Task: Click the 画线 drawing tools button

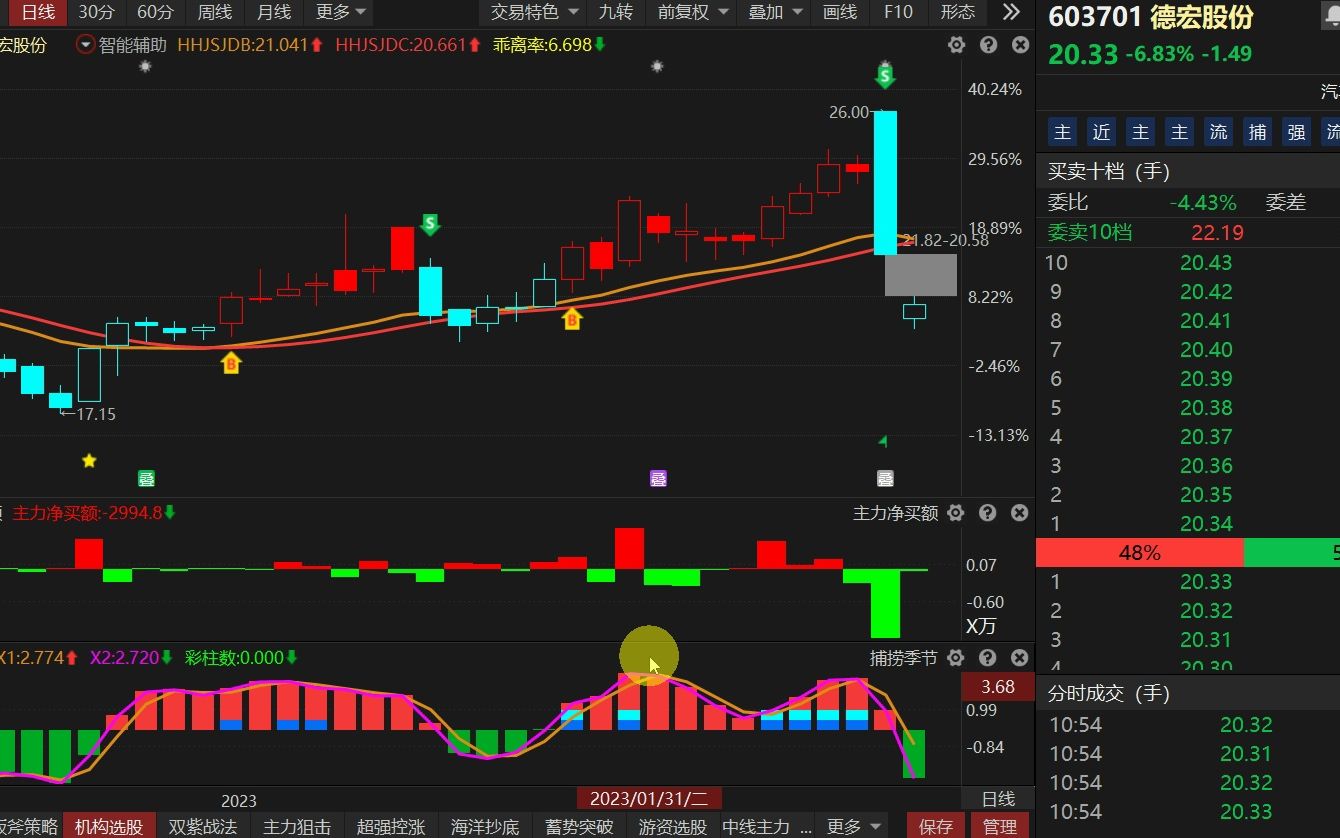Action: click(x=840, y=12)
